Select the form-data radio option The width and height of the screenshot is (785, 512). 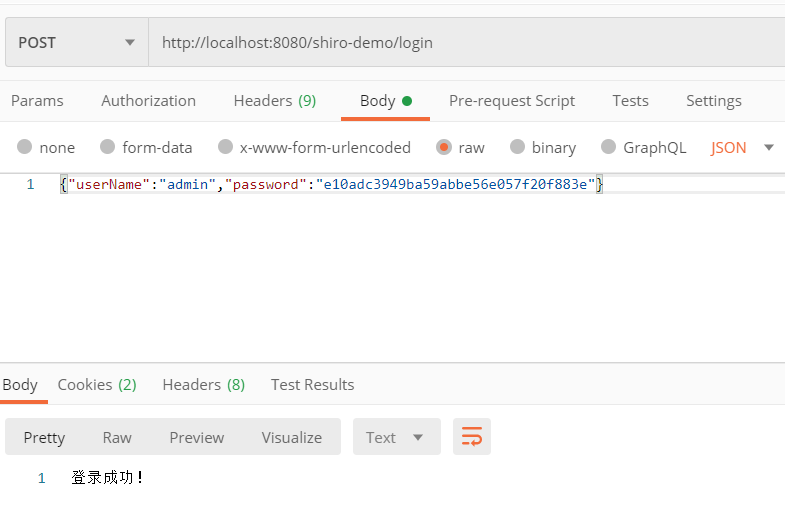[108, 147]
